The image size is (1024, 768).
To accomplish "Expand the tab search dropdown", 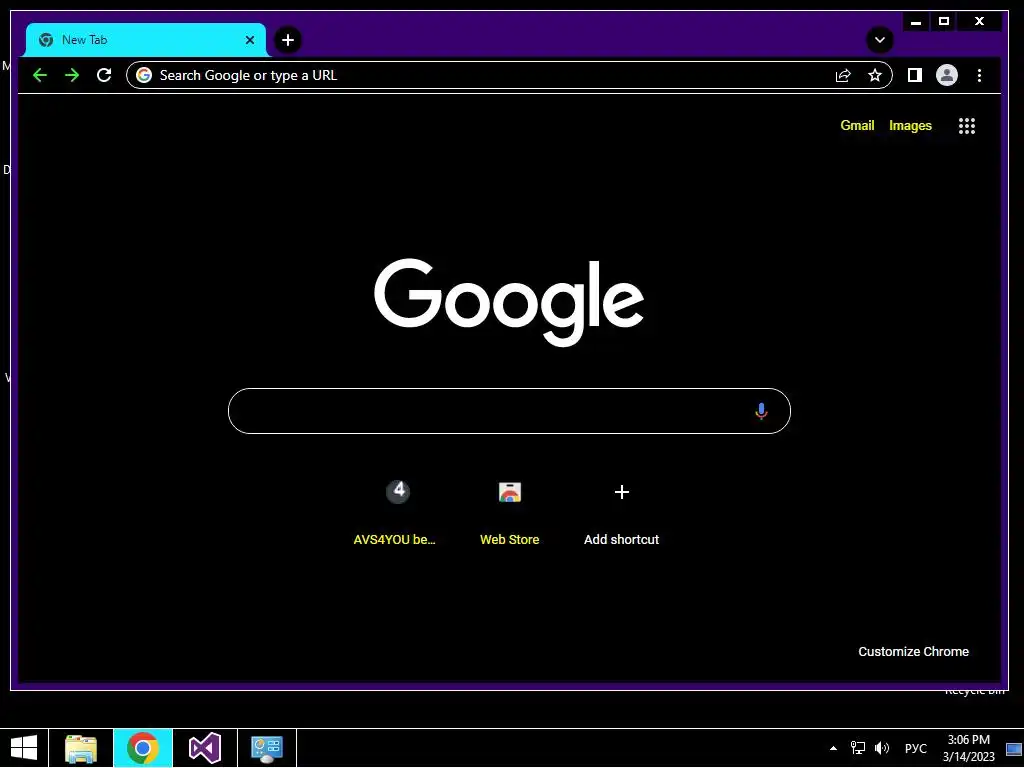I will coord(880,40).
